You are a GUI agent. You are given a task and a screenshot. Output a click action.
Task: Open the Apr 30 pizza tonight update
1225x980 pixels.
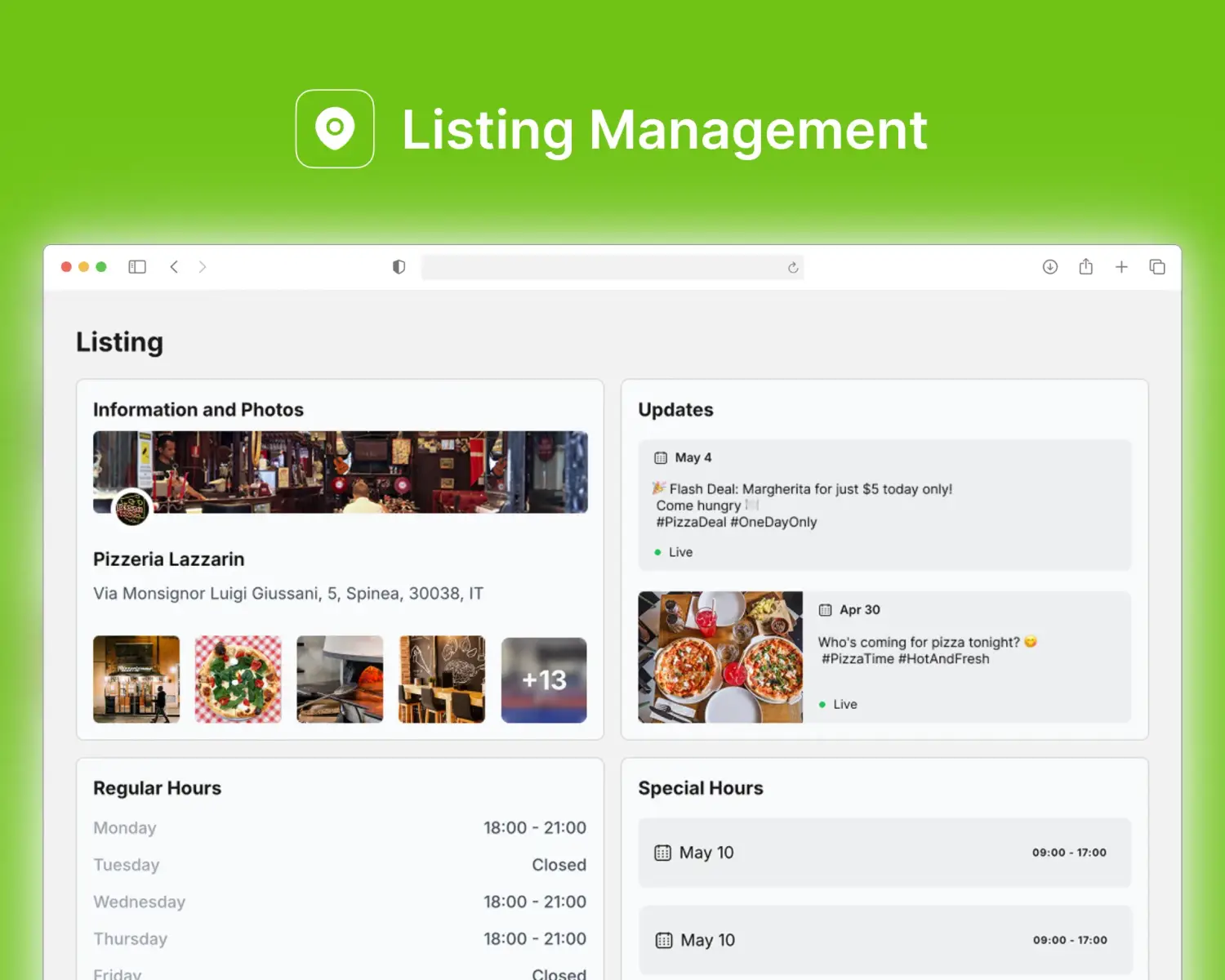[x=884, y=657]
